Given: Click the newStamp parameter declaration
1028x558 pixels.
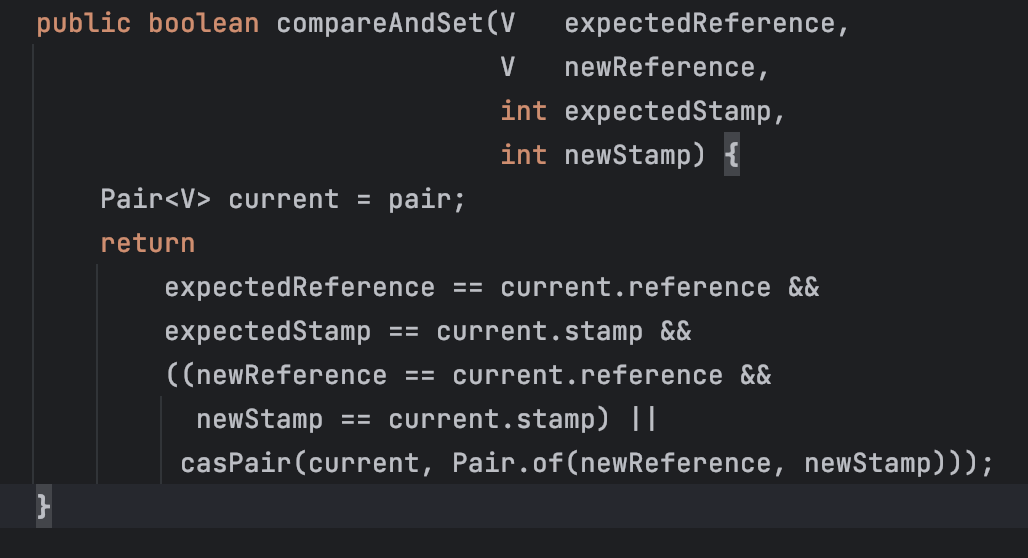Looking at the screenshot, I should coord(628,155).
